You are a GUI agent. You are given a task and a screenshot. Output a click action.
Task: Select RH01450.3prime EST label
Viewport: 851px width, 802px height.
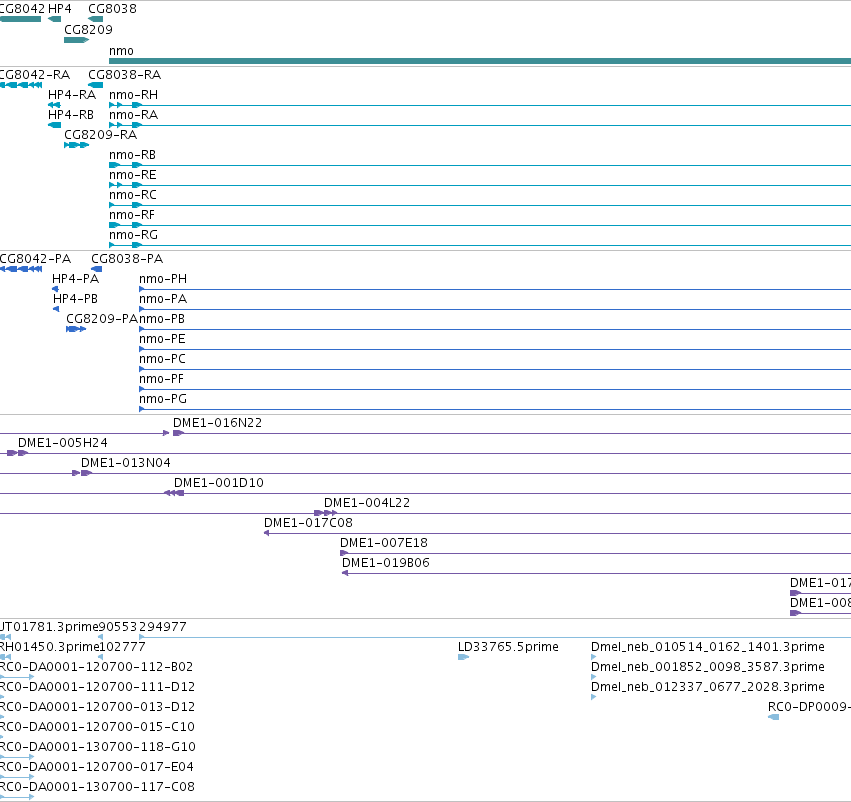point(49,647)
